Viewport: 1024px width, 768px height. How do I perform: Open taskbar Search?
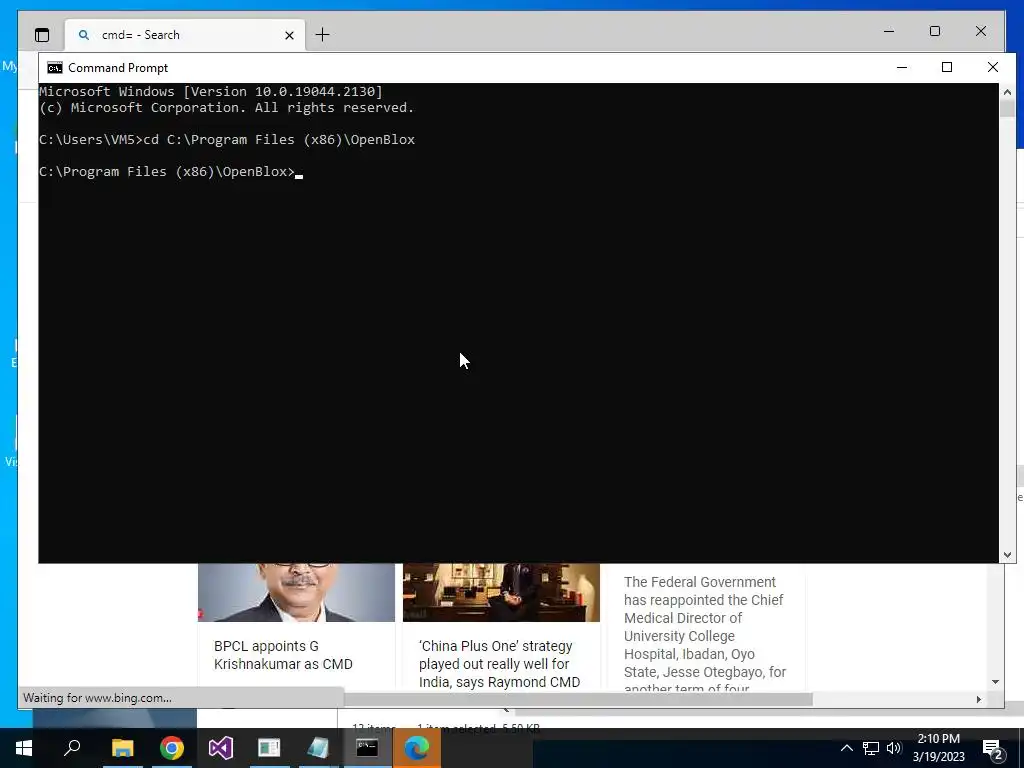point(72,748)
